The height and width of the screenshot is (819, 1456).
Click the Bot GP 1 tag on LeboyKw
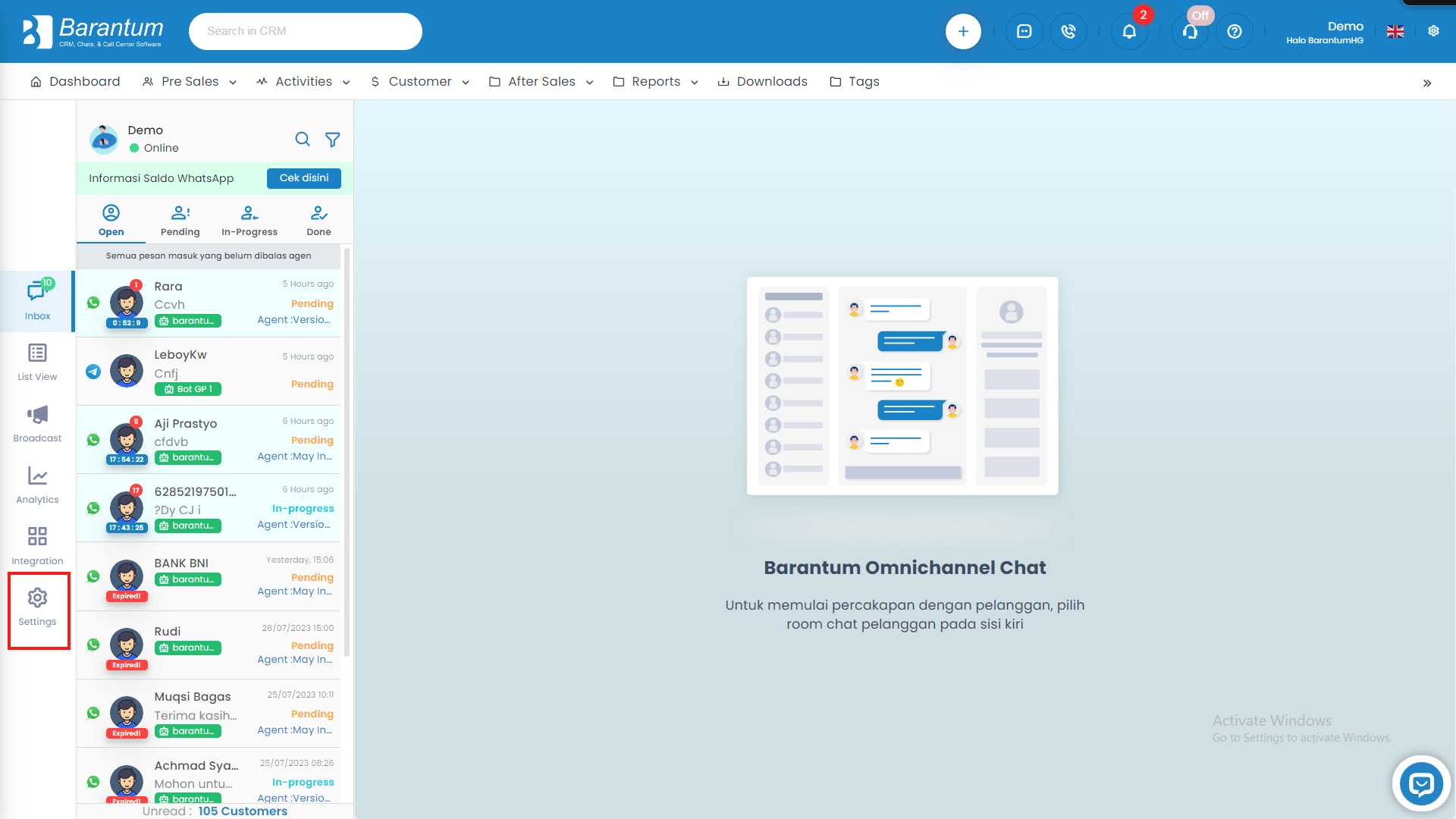click(188, 389)
